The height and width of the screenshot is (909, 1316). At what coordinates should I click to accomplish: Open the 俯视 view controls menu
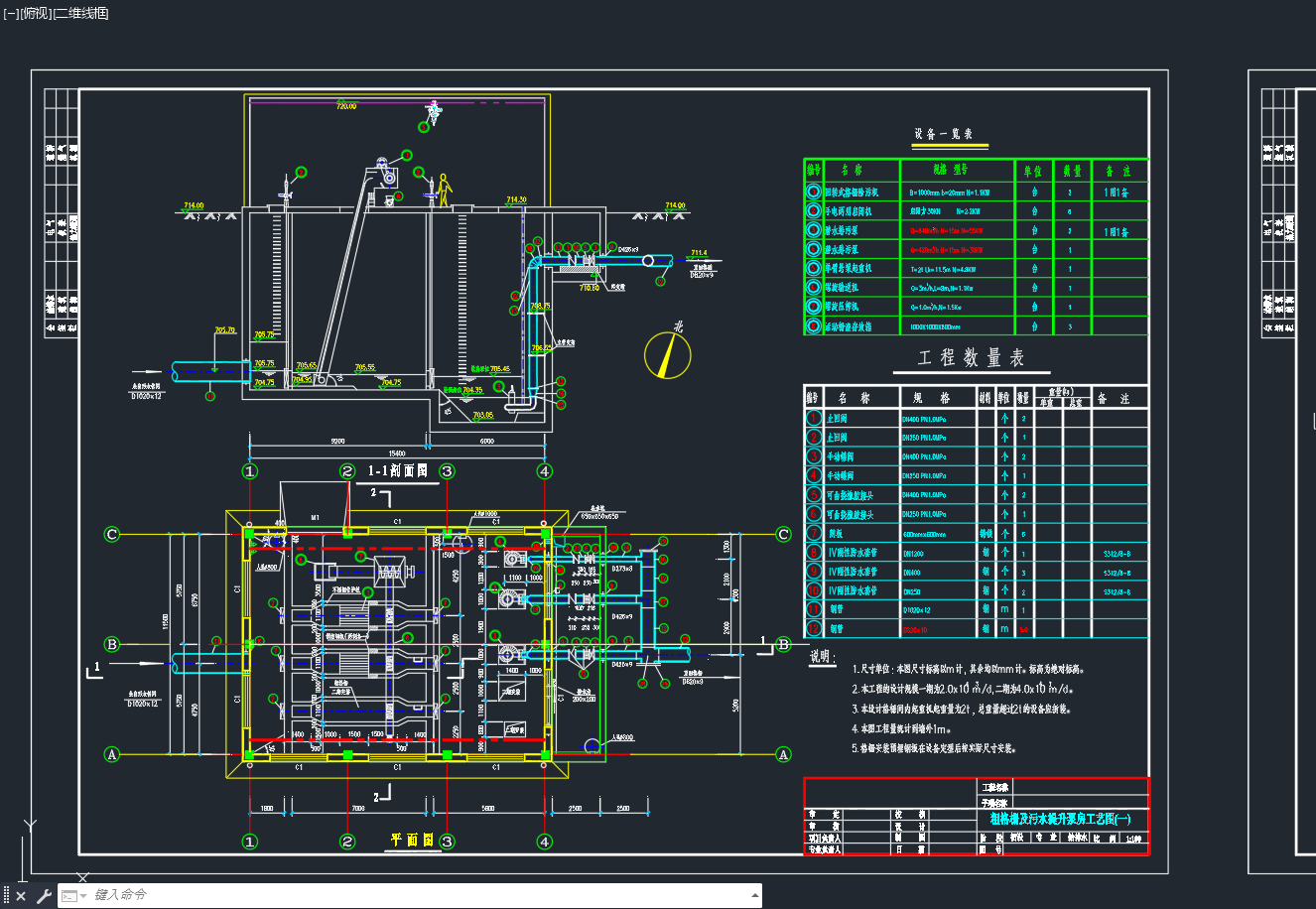pos(35,13)
